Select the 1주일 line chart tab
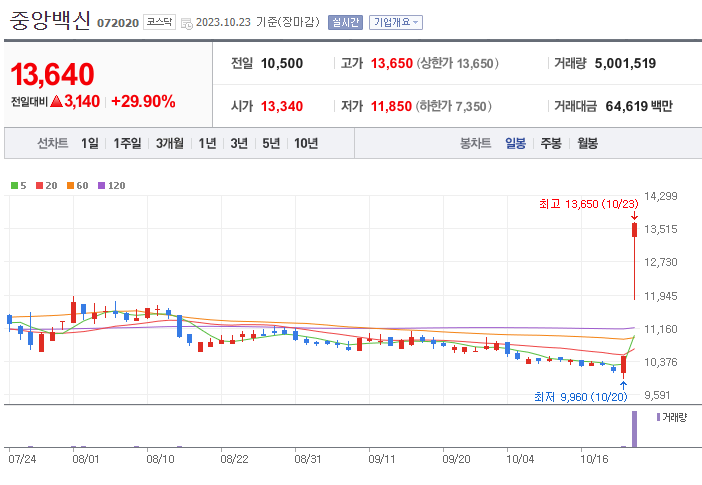Viewport: 702px width, 485px height. (x=127, y=143)
